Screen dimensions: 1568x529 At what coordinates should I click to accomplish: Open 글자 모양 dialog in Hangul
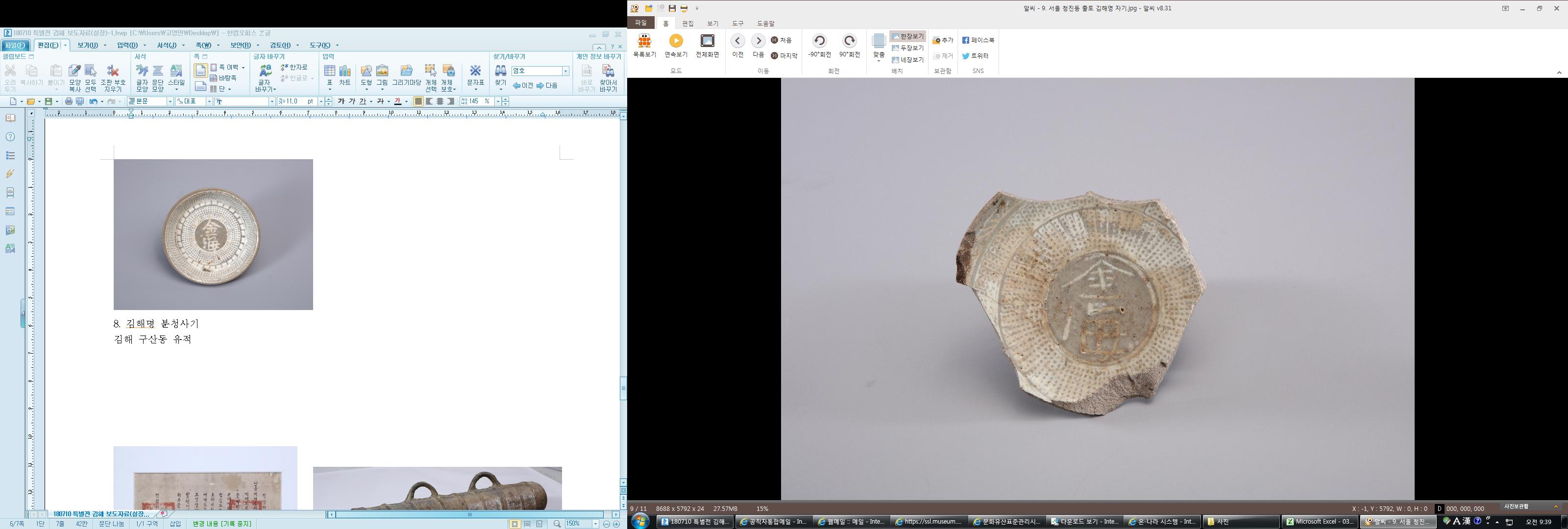click(142, 78)
